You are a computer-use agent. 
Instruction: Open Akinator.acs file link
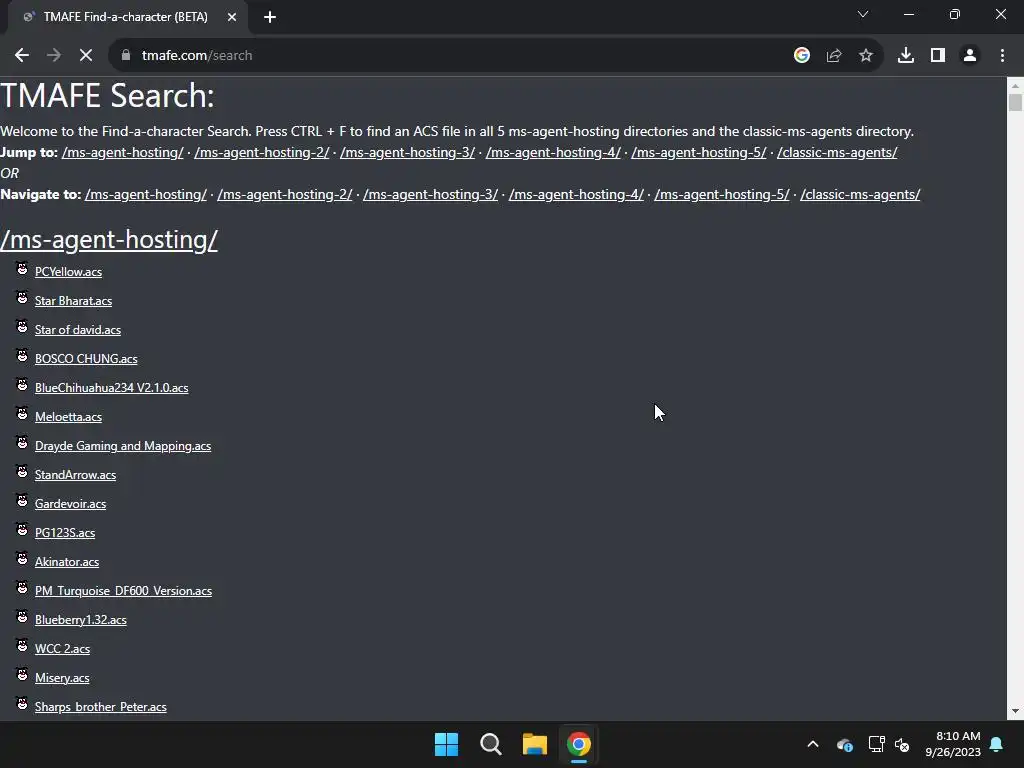[67, 562]
